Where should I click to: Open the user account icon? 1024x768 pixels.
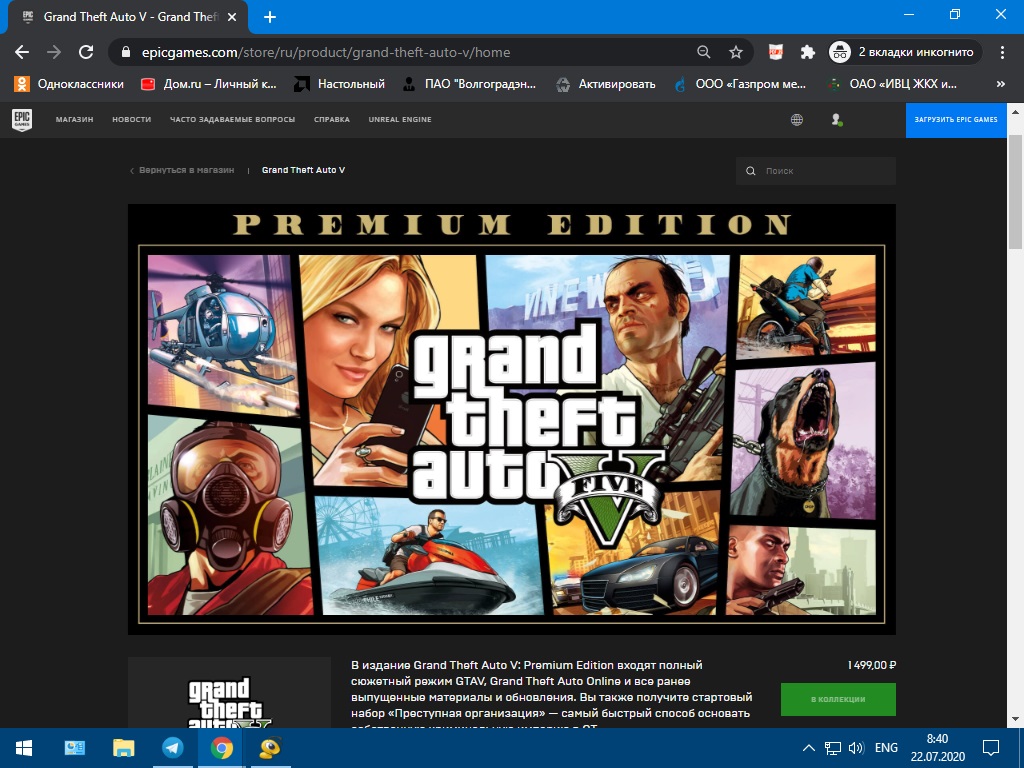pos(836,120)
